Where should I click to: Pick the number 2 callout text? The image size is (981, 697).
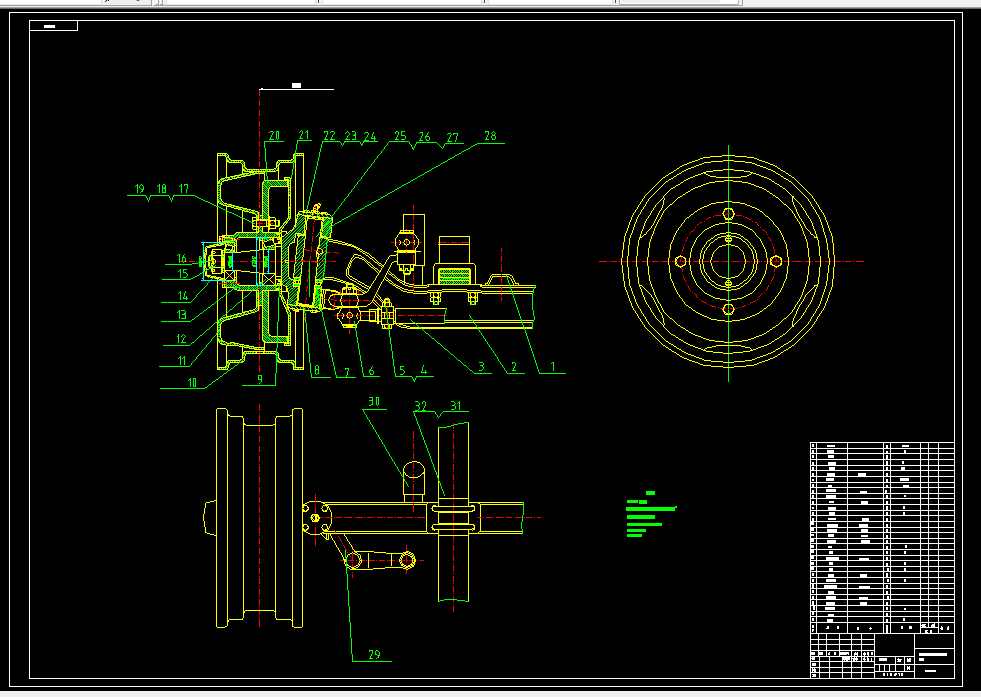click(x=514, y=367)
